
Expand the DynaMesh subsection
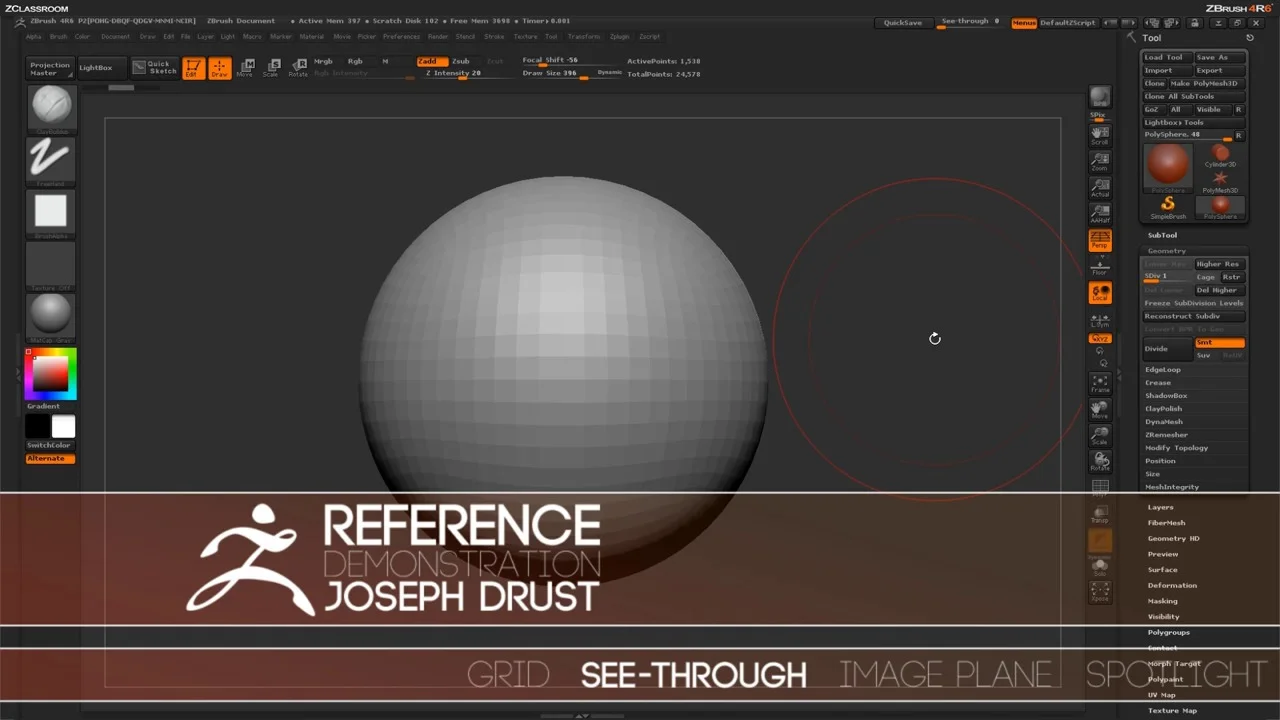tap(1164, 422)
